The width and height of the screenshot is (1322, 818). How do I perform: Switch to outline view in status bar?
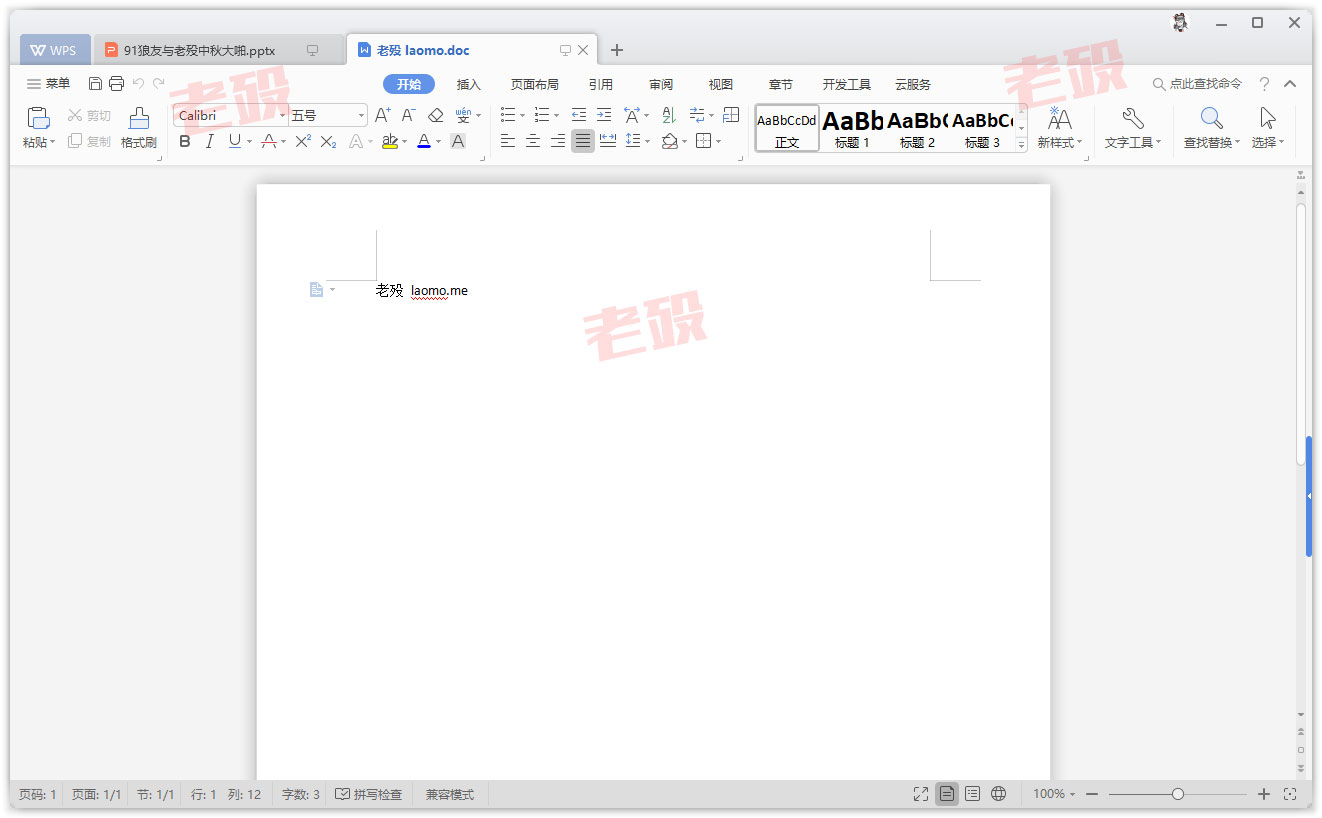coord(973,794)
